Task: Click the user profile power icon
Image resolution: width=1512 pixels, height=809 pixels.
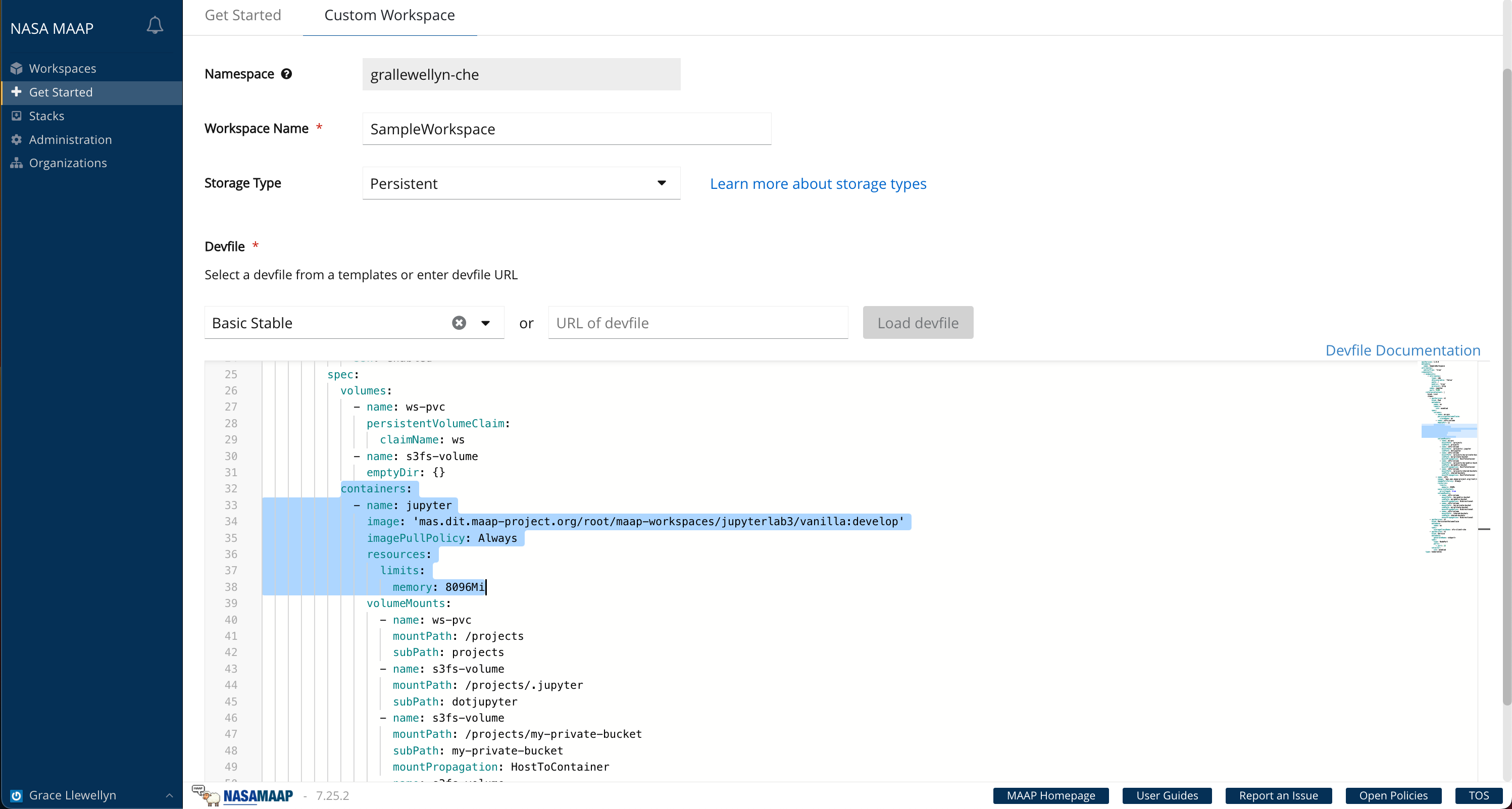Action: coord(17,795)
